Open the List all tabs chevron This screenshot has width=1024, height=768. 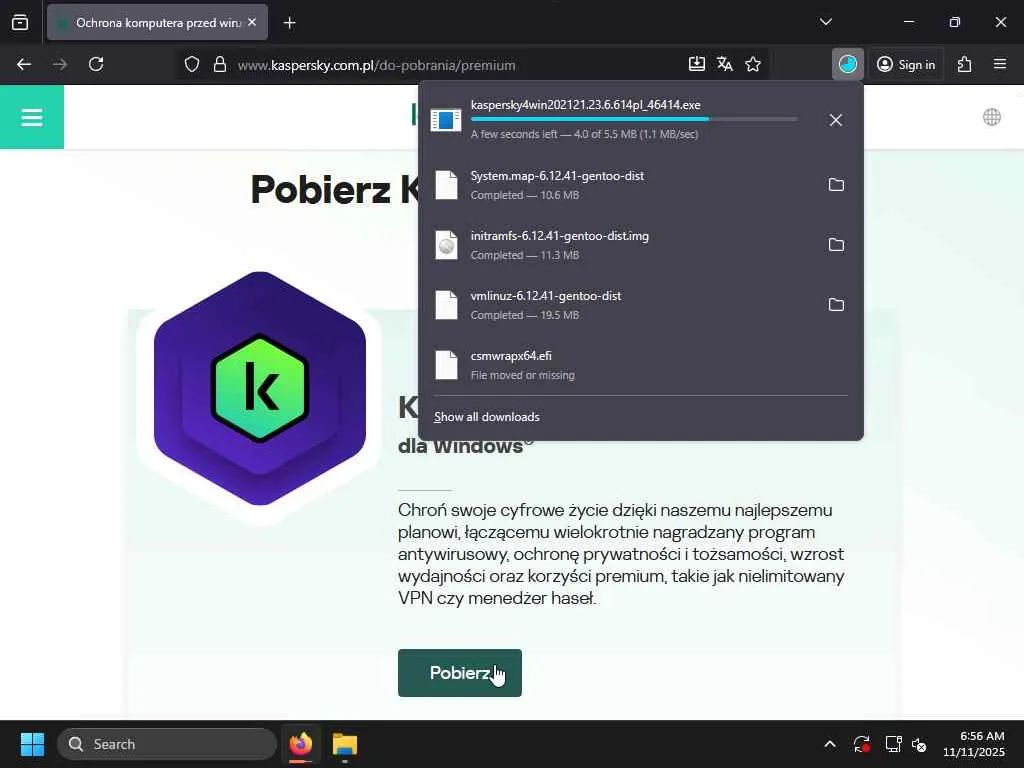pos(825,22)
